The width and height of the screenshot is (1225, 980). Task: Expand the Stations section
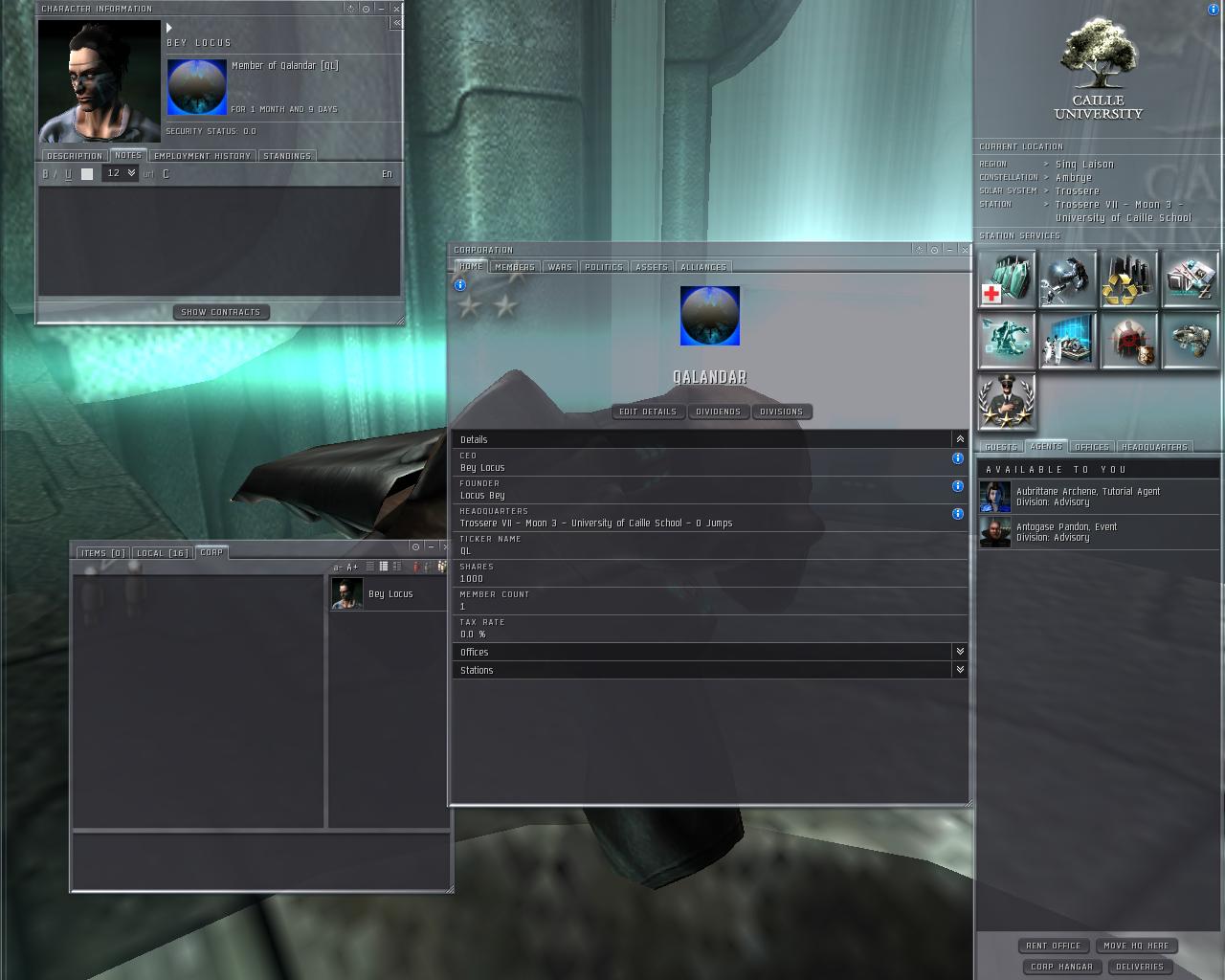960,670
